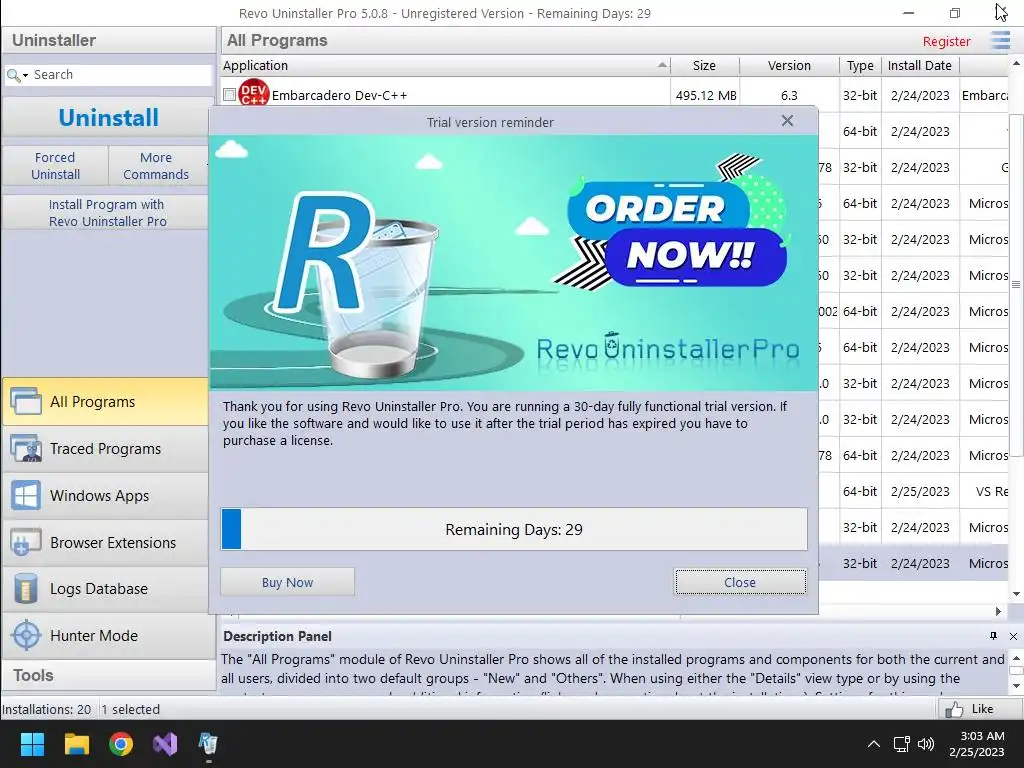Click Install Program with Revo Uninstaller Pro
Viewport: 1024px width, 768px height.
107,213
